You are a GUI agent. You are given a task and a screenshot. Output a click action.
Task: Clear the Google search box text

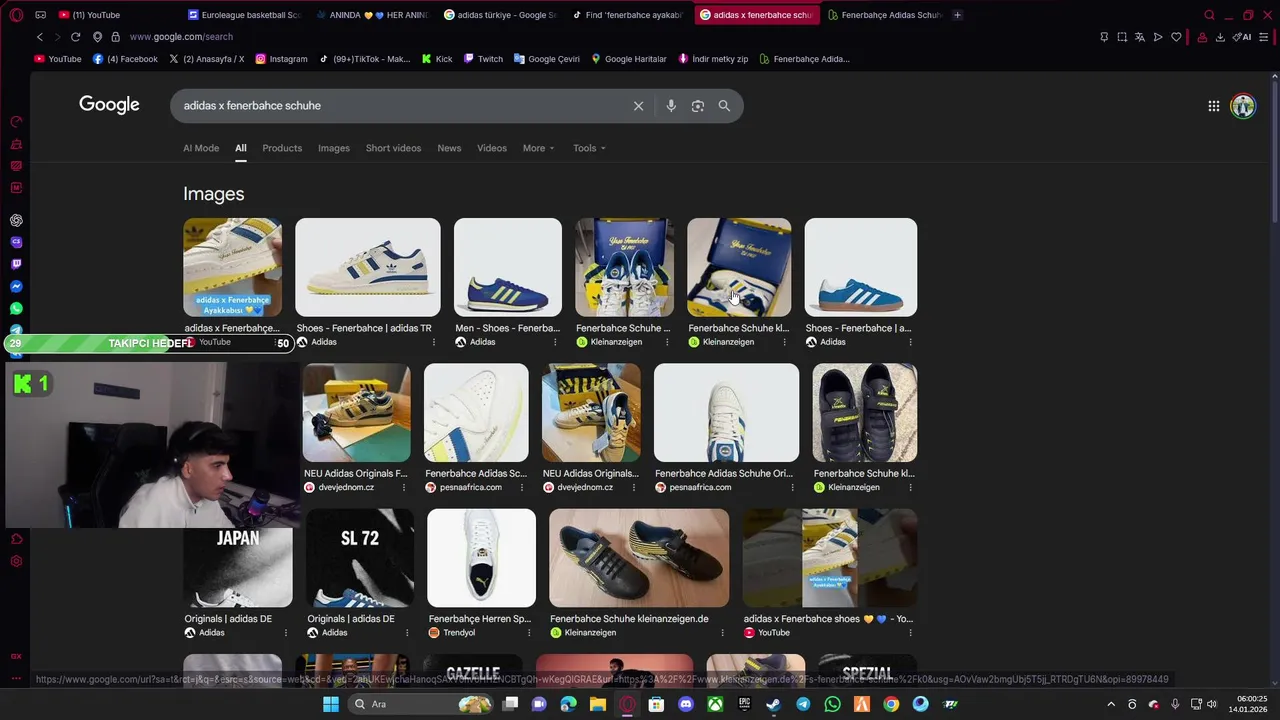638,106
